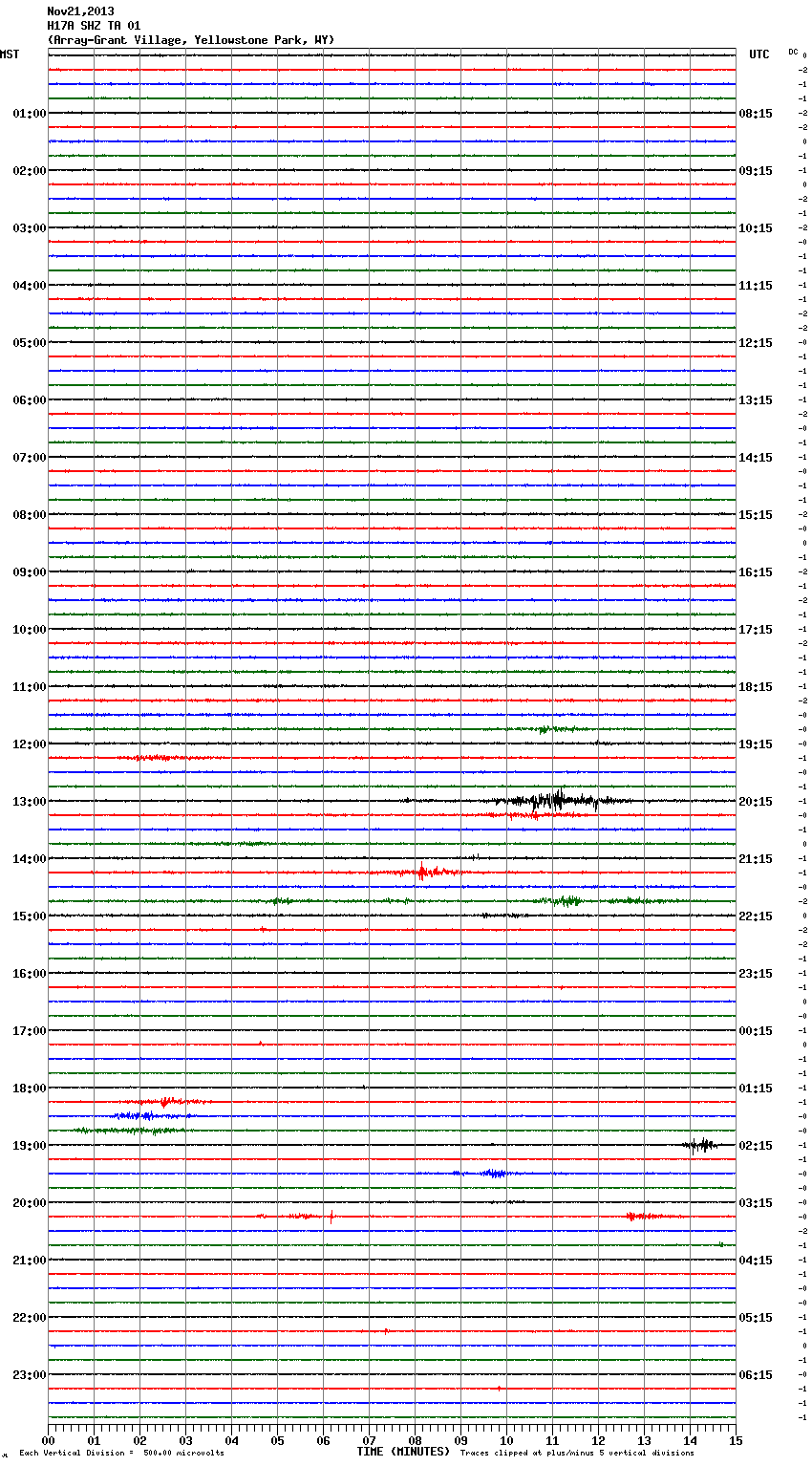Select the 02:00 MST row label
The image size is (812, 1466).
[29, 171]
